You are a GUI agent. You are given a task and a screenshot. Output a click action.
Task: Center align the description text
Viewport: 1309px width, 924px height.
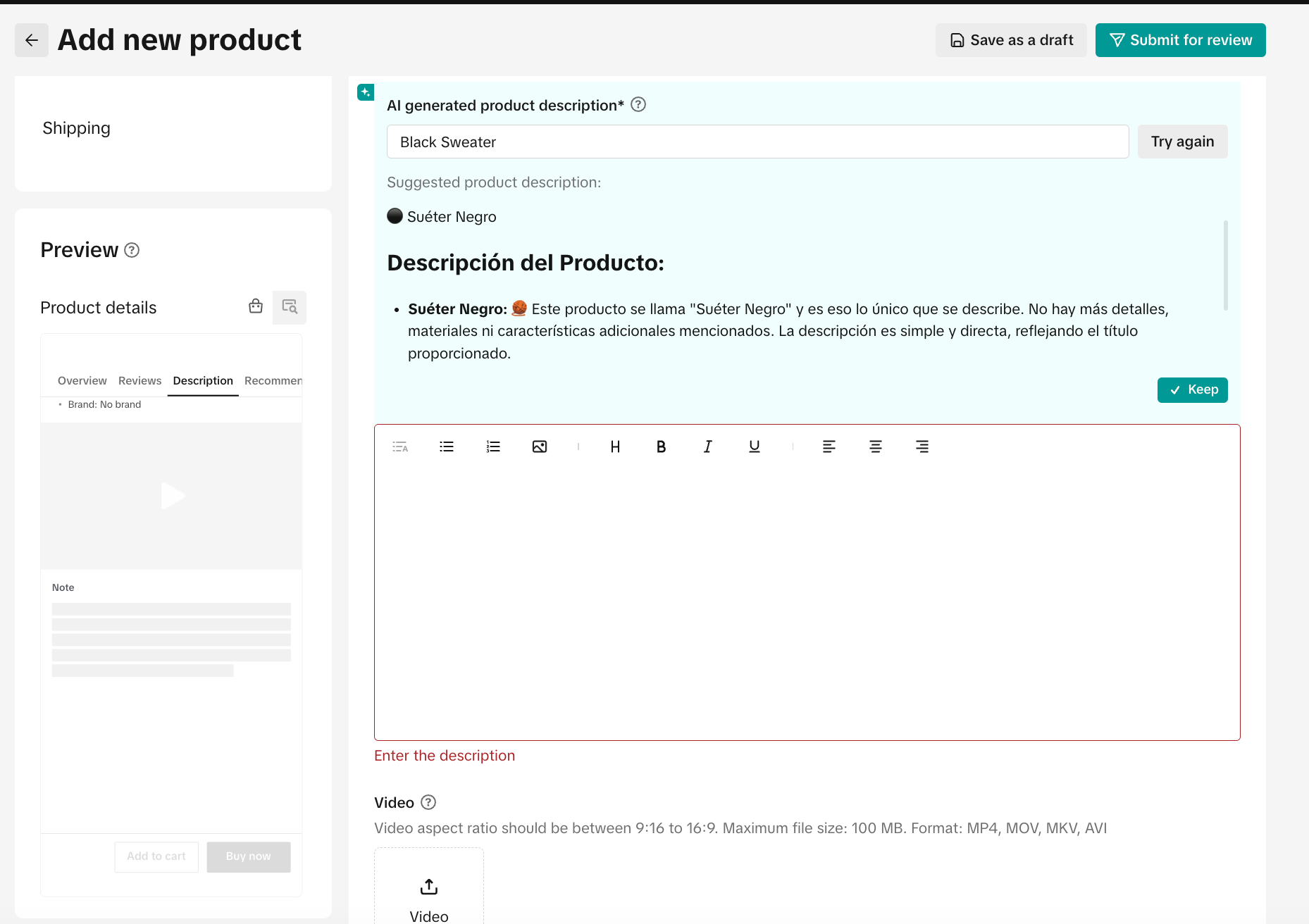(x=875, y=447)
